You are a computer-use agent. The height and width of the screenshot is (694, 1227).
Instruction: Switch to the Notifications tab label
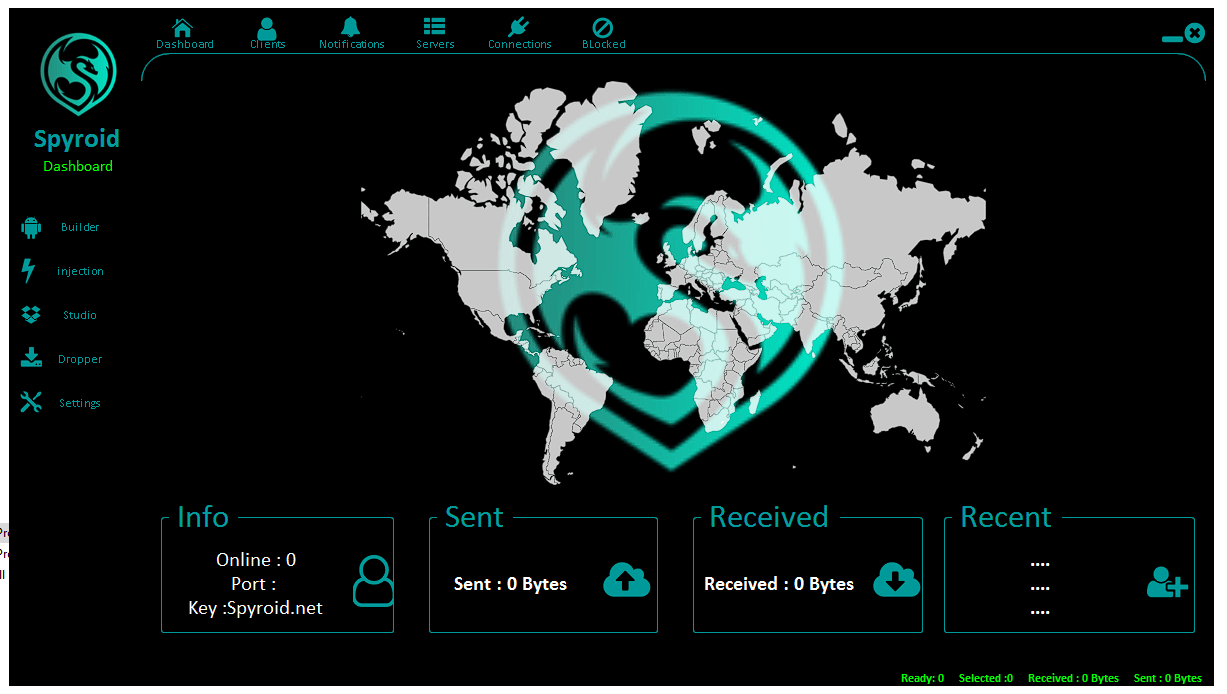(352, 44)
